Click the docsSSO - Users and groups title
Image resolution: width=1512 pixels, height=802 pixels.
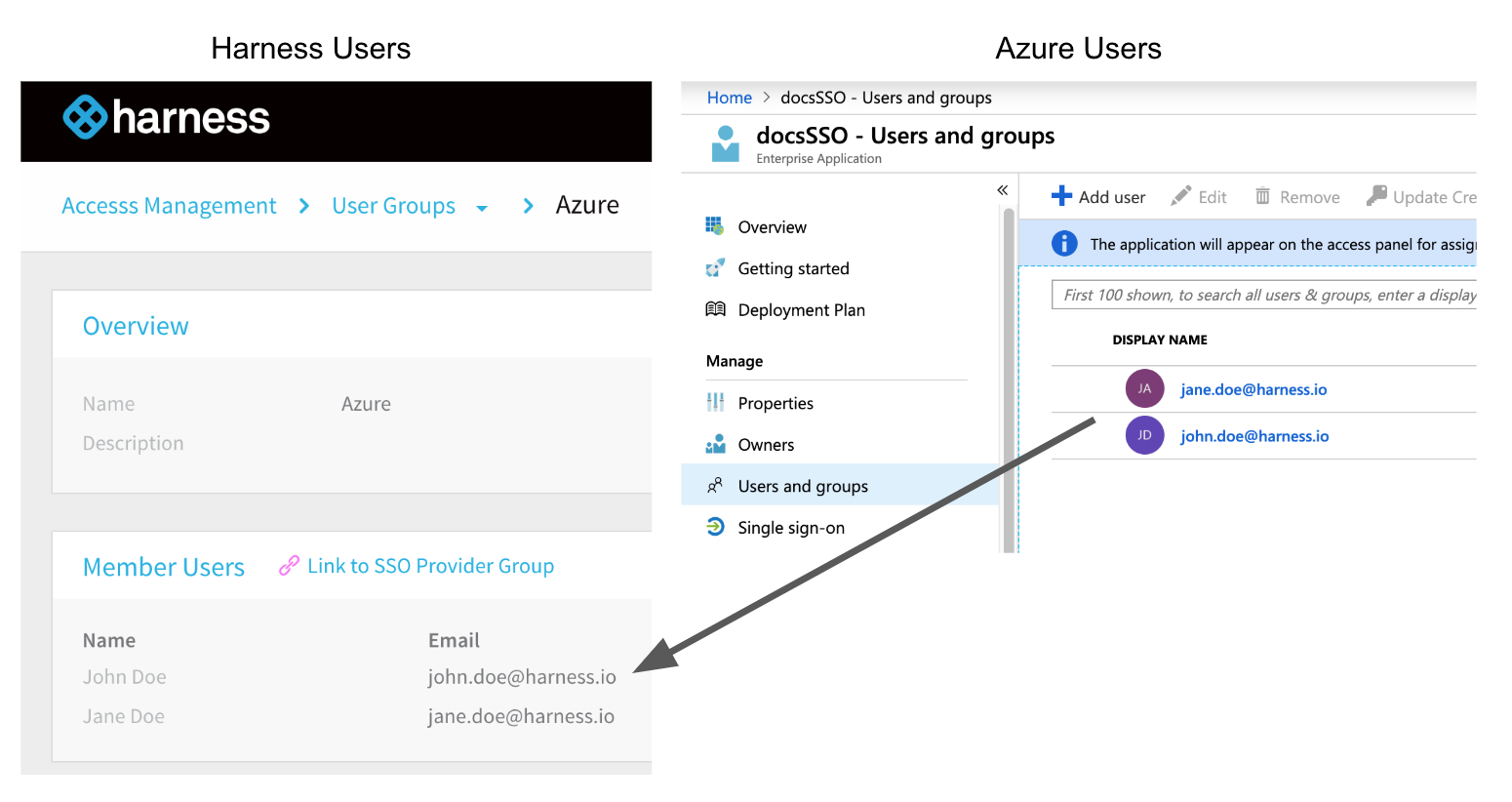point(905,136)
